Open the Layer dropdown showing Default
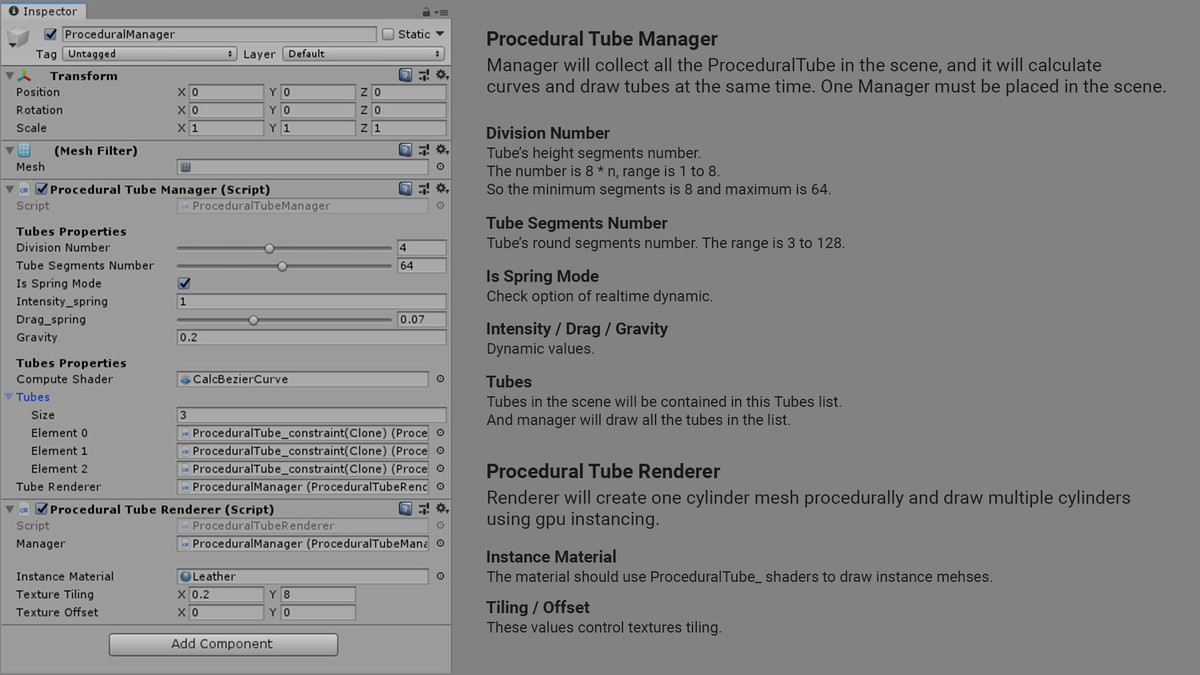Screen dimensions: 1200x675 point(364,54)
